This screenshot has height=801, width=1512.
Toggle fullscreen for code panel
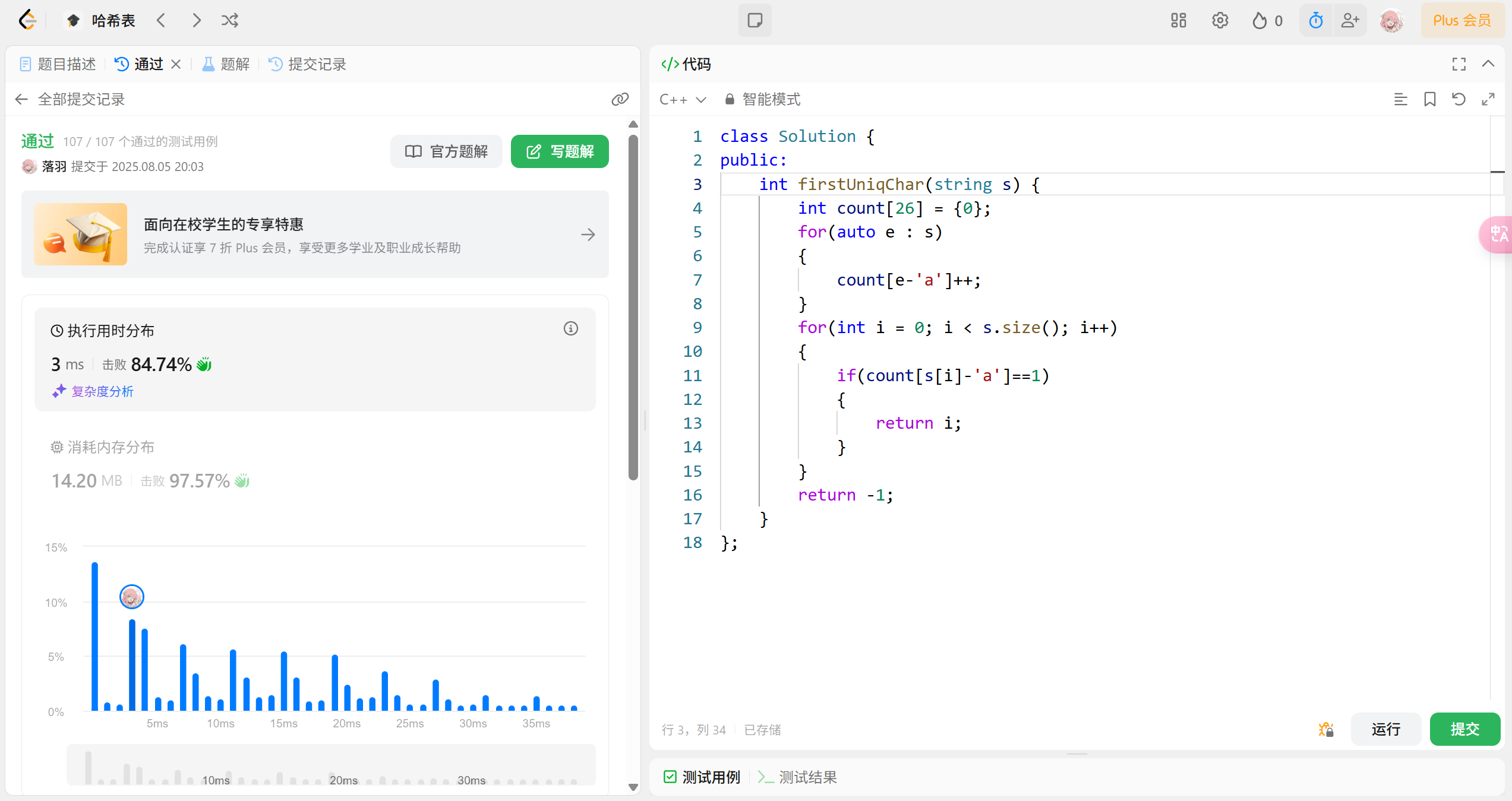pyautogui.click(x=1459, y=64)
